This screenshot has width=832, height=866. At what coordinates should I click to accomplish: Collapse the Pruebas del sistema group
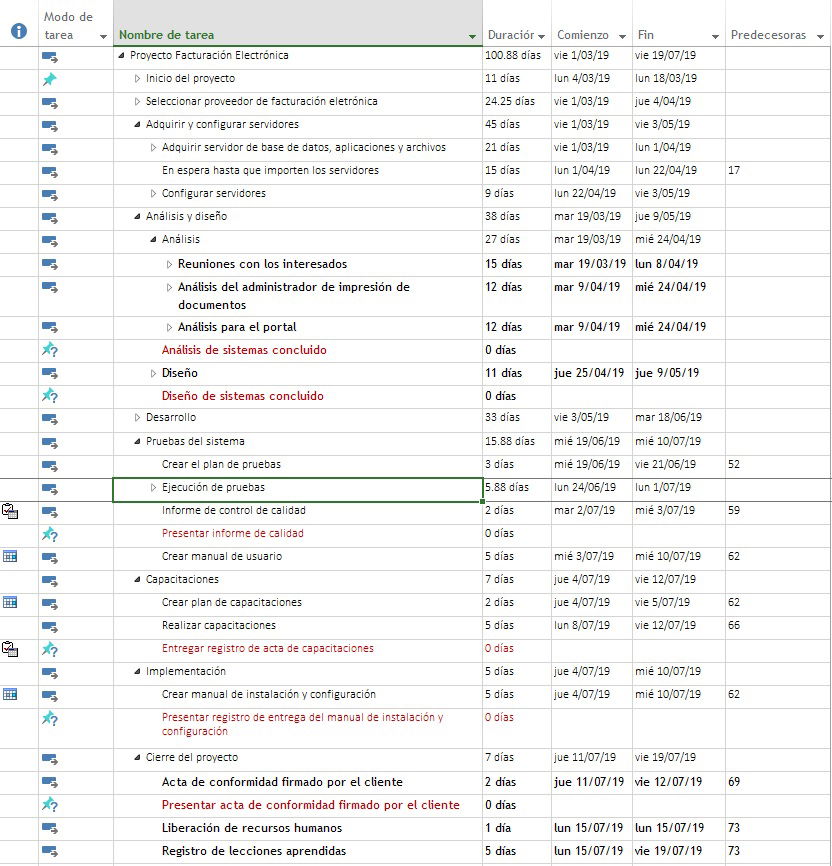(138, 441)
